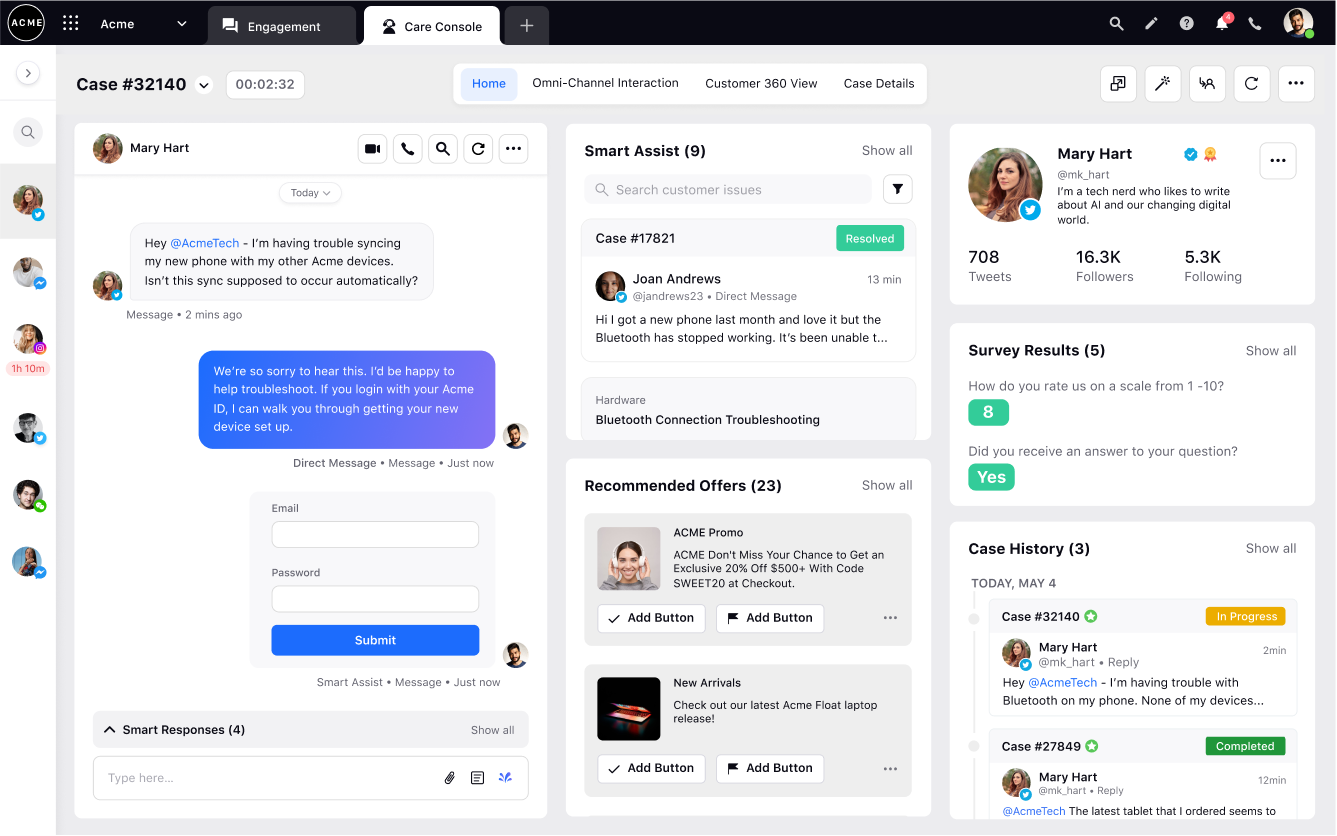Open the Instagram conversation marked 1h 10m
Viewport: 1337px width, 836px height.
(28, 340)
